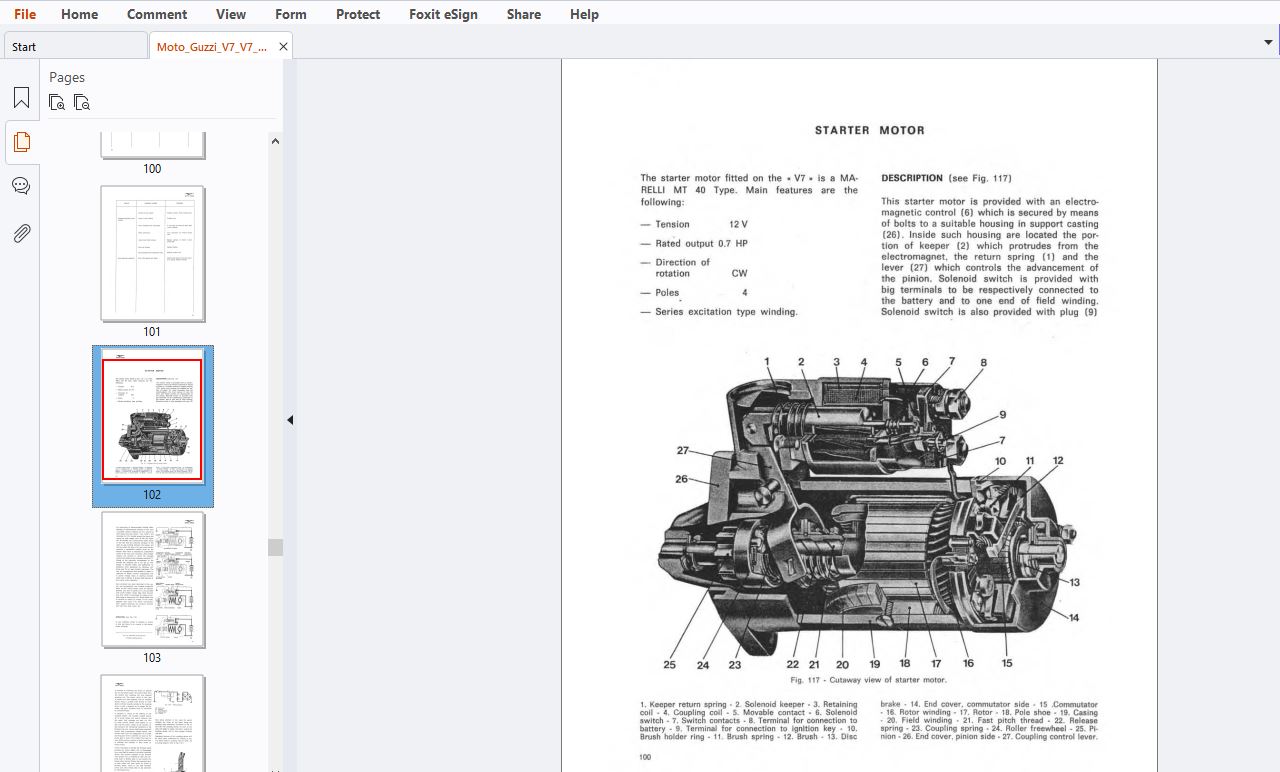Click the reduce page thumbnails icon
Viewport: 1280px width, 772px height.
click(82, 102)
